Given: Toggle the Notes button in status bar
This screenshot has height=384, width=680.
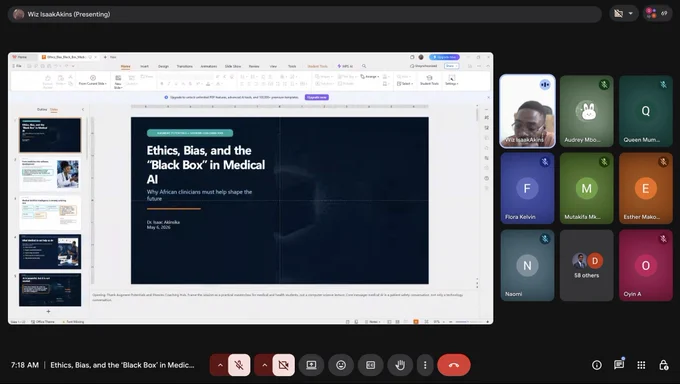Looking at the screenshot, I should tap(373, 322).
